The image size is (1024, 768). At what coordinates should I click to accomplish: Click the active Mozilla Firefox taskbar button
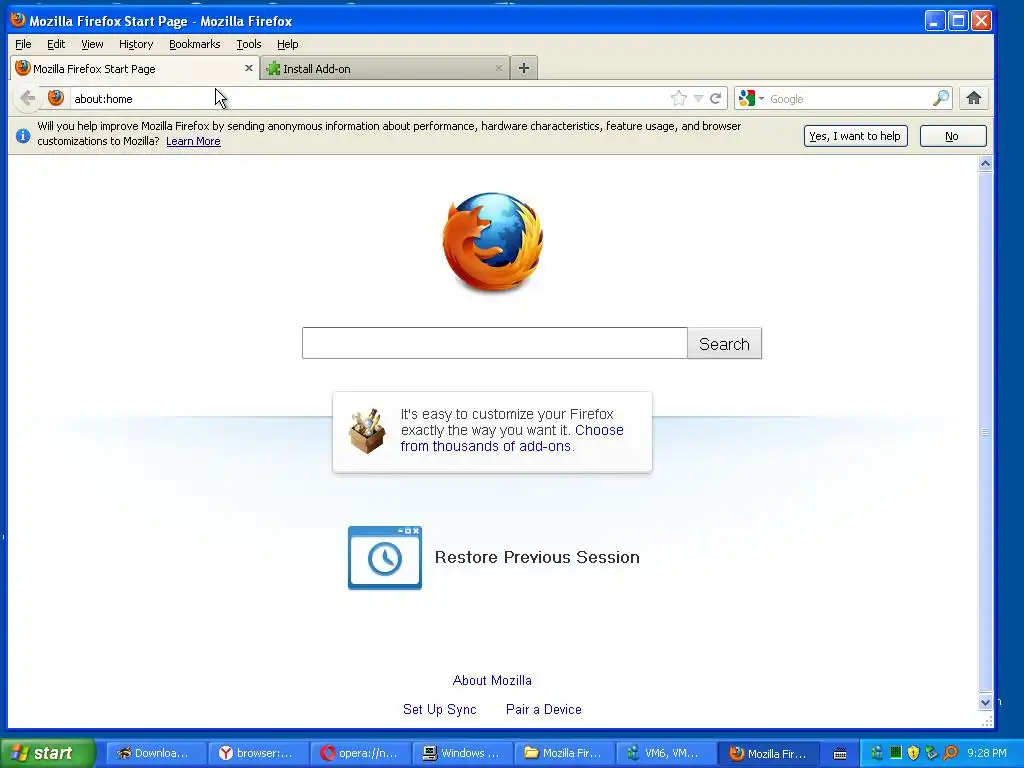[769, 753]
